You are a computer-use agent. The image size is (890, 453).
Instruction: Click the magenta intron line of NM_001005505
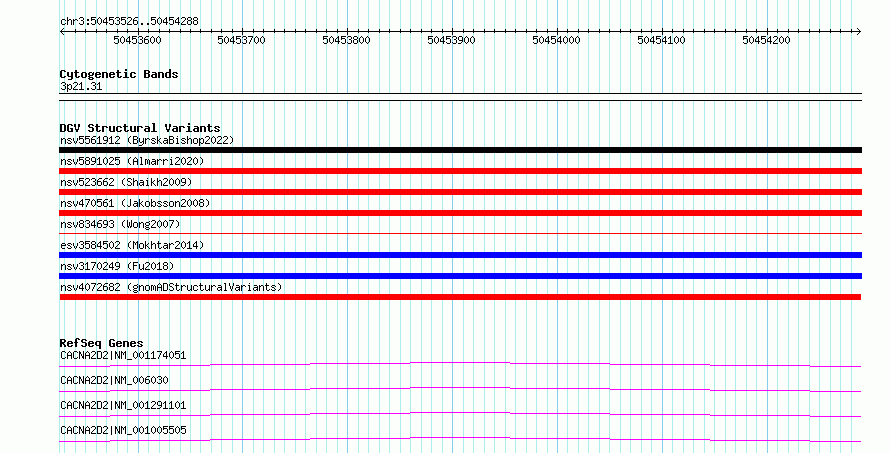pos(460,438)
